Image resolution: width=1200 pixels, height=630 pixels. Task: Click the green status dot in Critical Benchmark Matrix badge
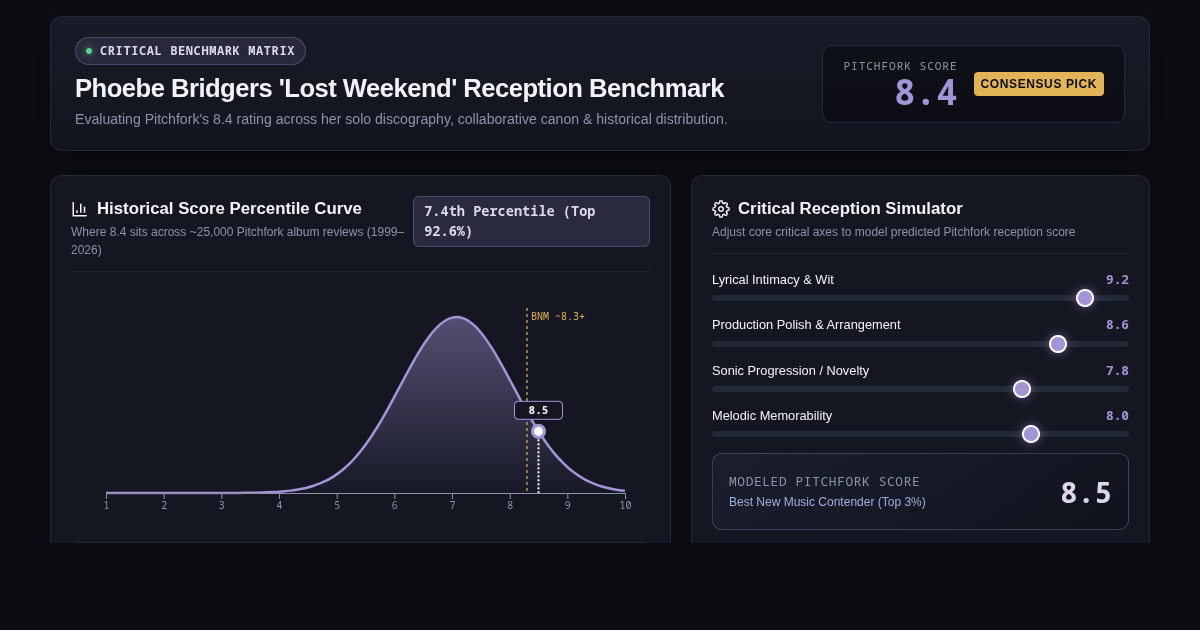[x=89, y=51]
